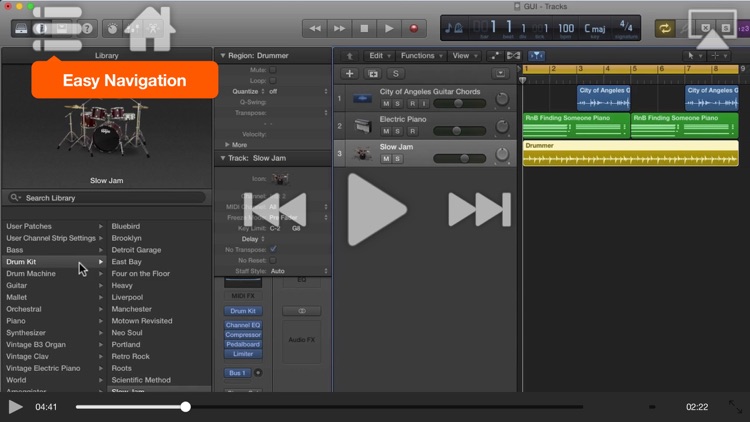Click the Drum Kit instrument slot

pos(243,311)
